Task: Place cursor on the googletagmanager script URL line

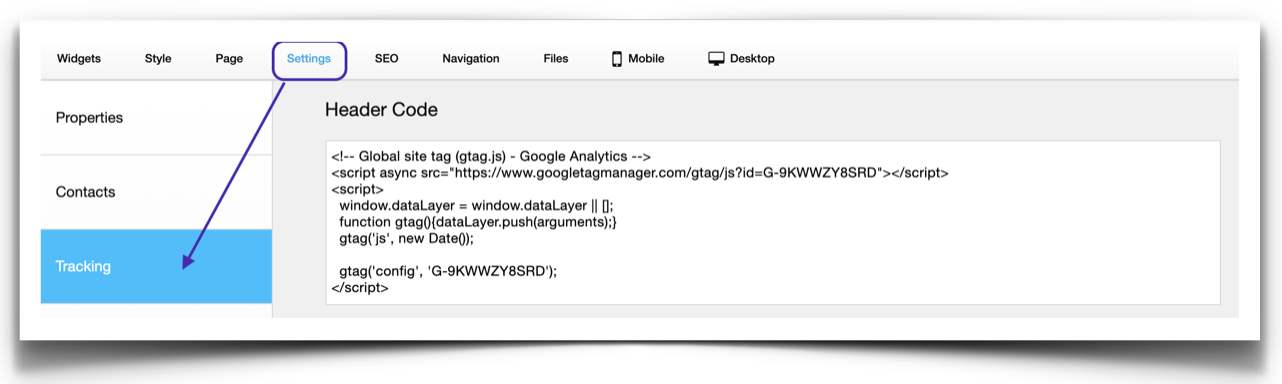Action: [640, 173]
